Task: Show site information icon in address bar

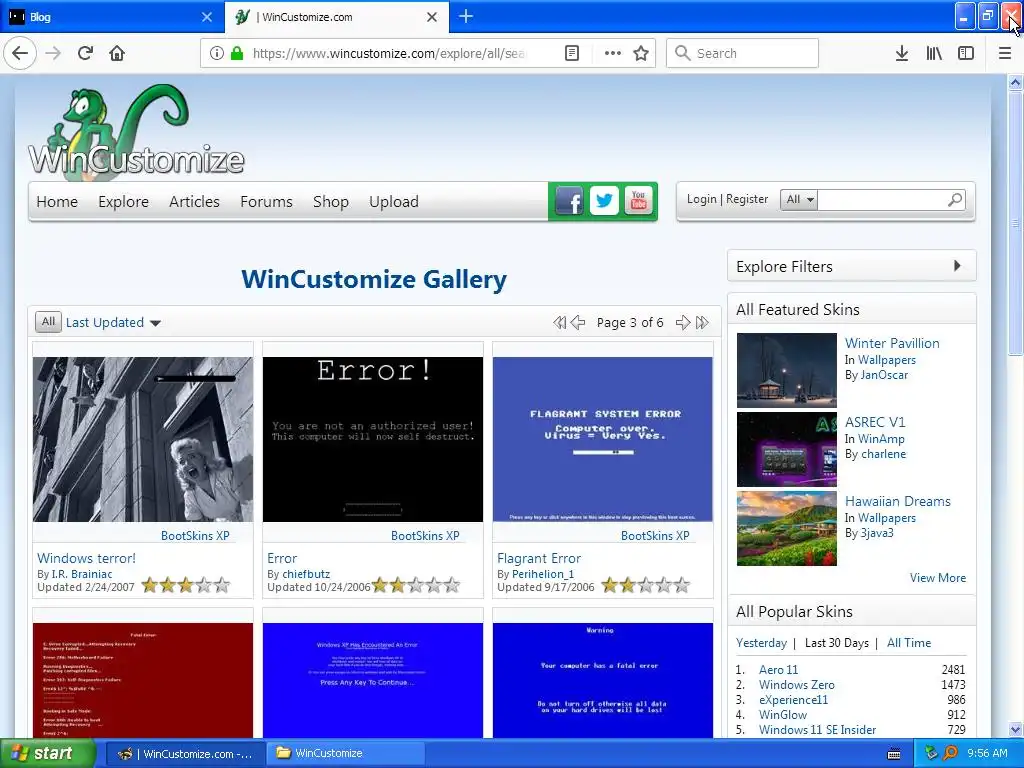Action: click(217, 53)
